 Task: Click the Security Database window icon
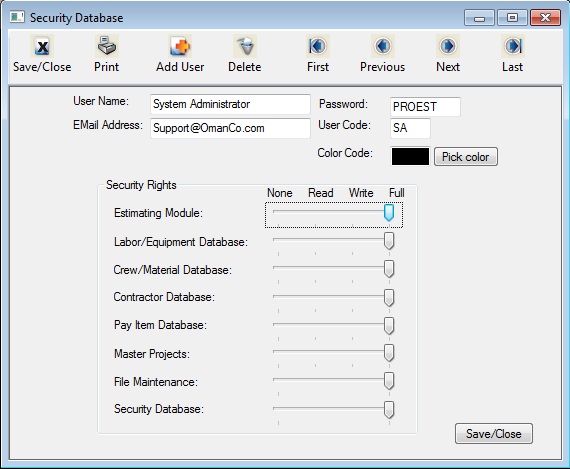[17, 17]
